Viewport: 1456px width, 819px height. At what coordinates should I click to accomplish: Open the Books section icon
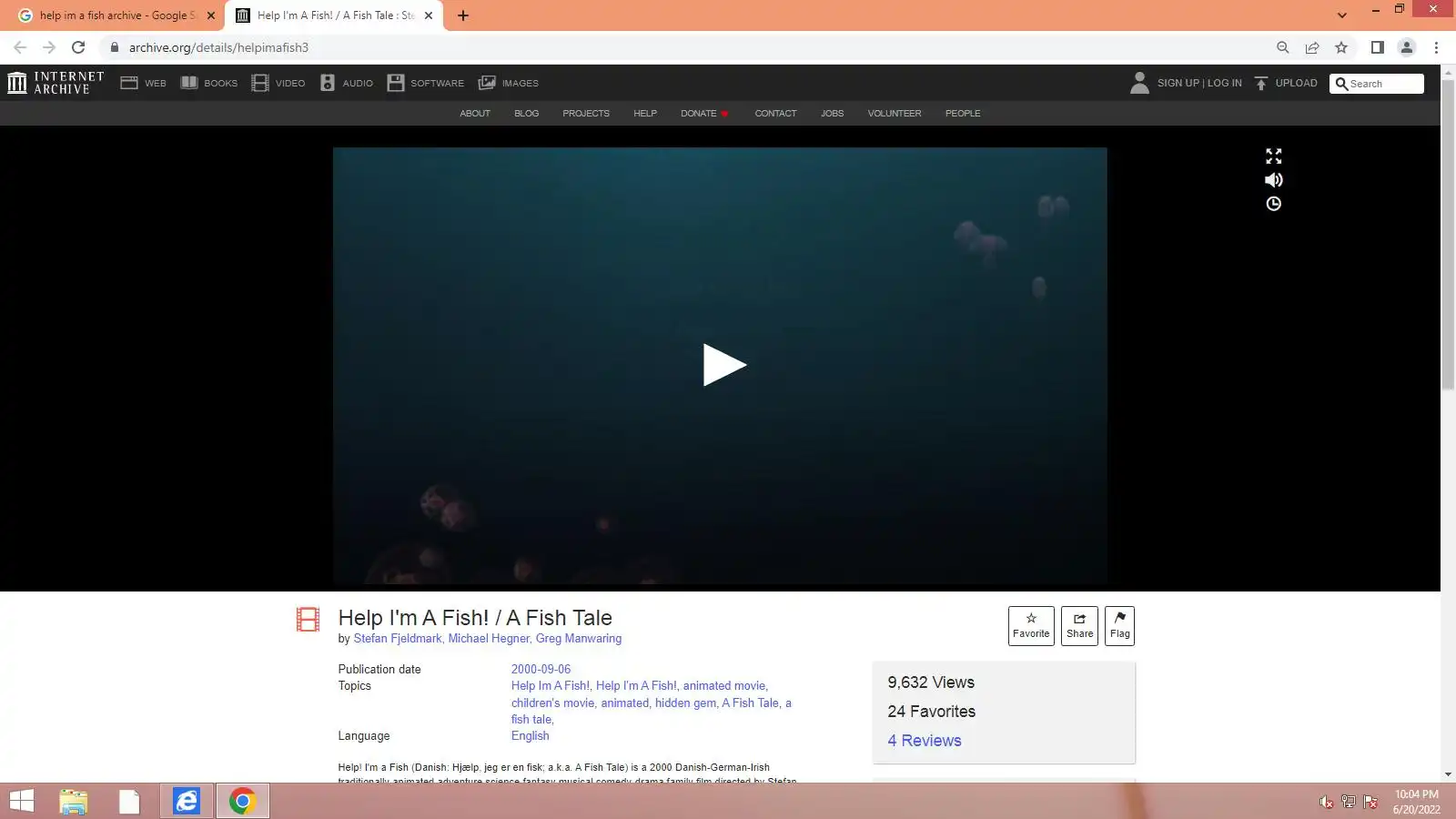click(189, 83)
